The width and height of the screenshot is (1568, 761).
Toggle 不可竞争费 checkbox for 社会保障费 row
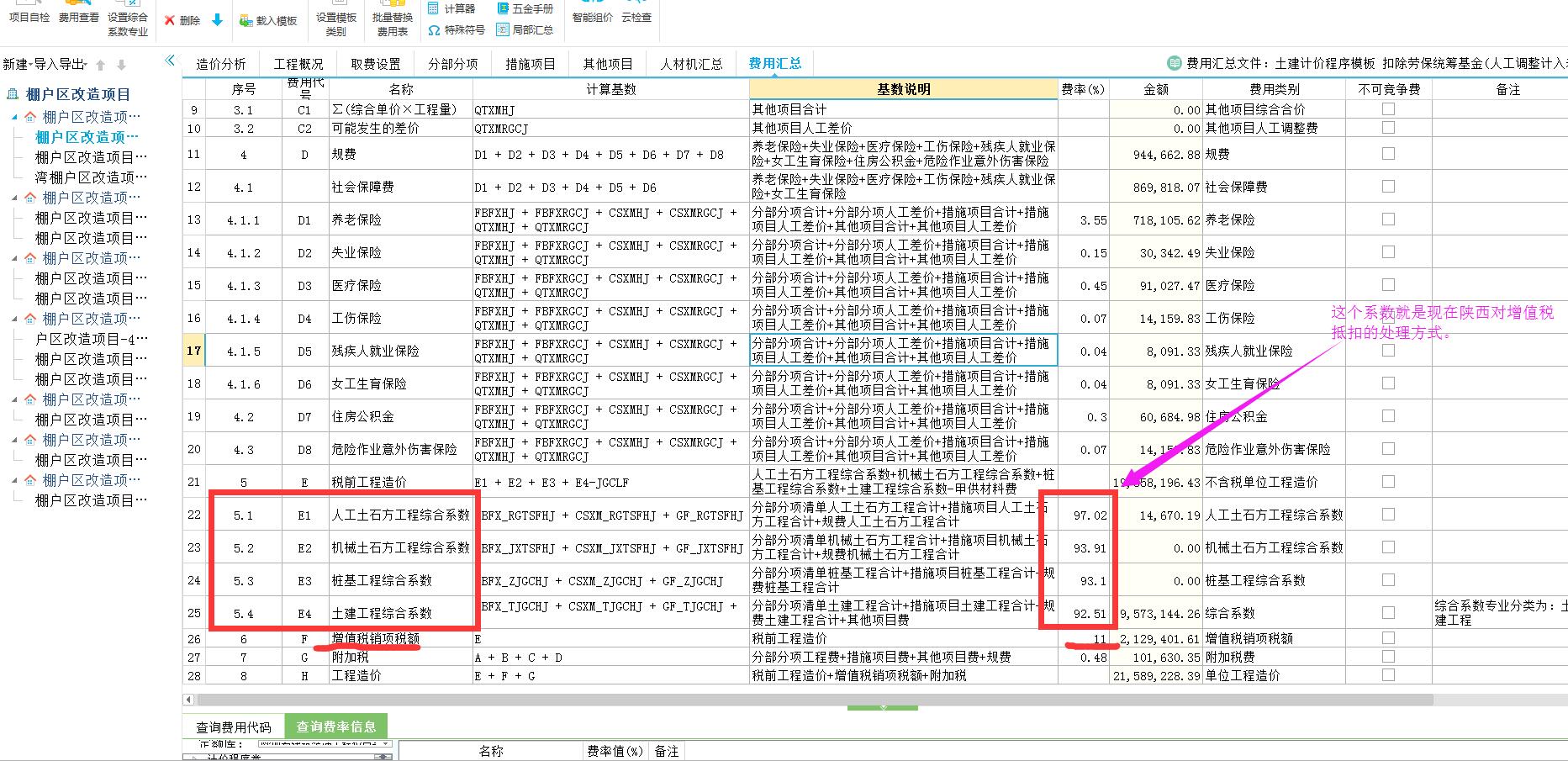[x=1388, y=187]
